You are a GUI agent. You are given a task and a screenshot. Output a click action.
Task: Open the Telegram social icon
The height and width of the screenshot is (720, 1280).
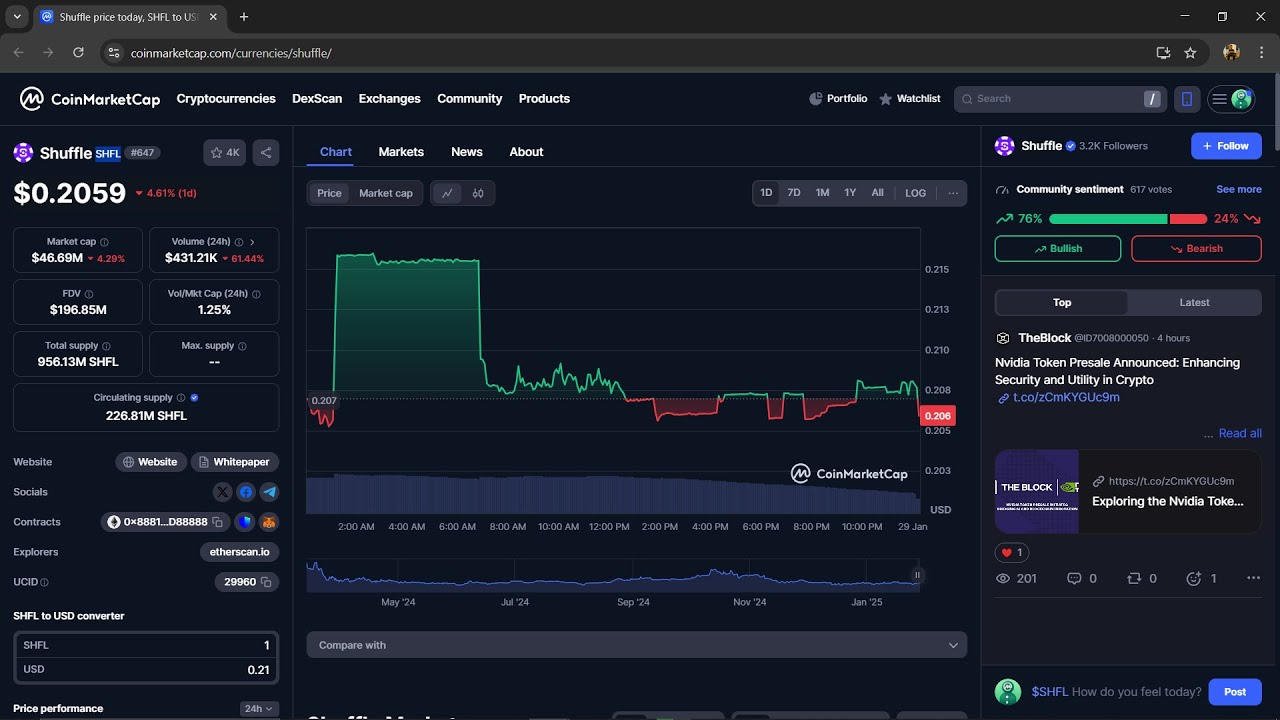click(x=269, y=492)
